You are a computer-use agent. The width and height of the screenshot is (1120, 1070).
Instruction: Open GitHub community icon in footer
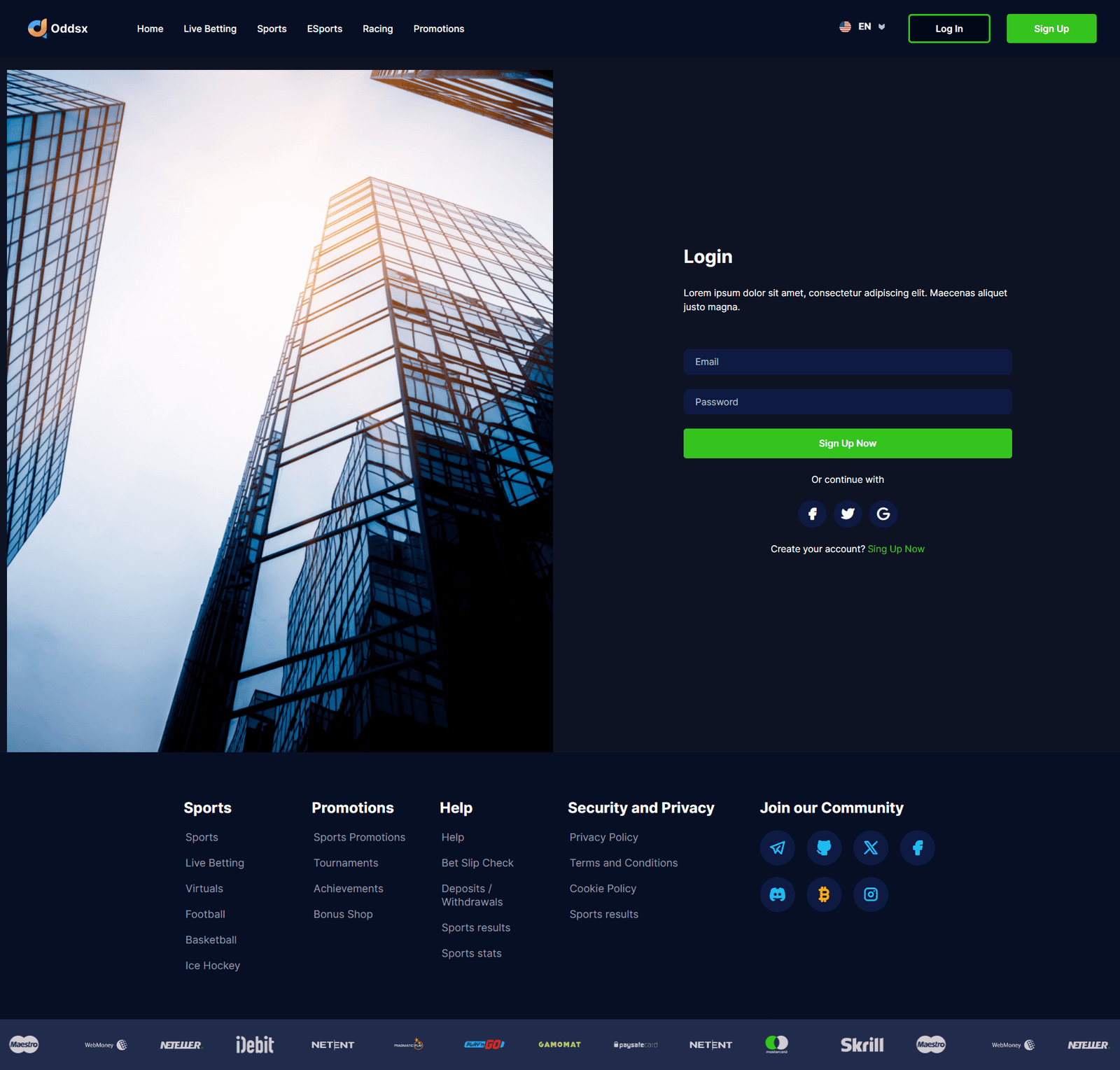(824, 848)
